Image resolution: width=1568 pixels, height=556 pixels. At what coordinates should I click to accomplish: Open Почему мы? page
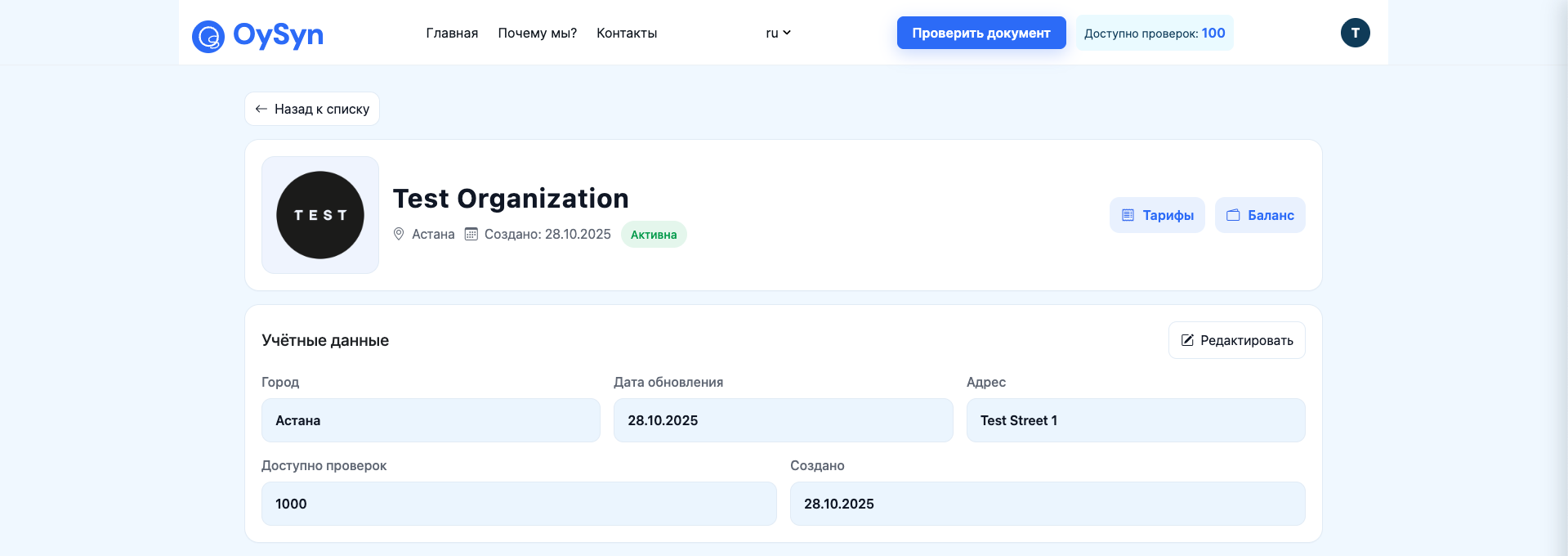coord(538,33)
